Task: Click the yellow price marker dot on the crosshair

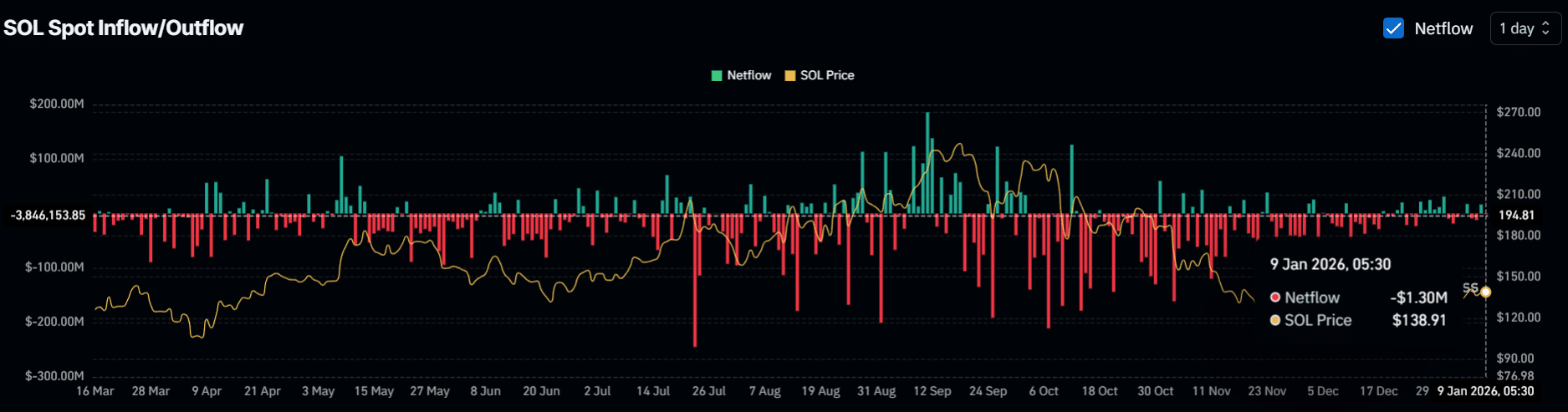Action: tap(1485, 292)
